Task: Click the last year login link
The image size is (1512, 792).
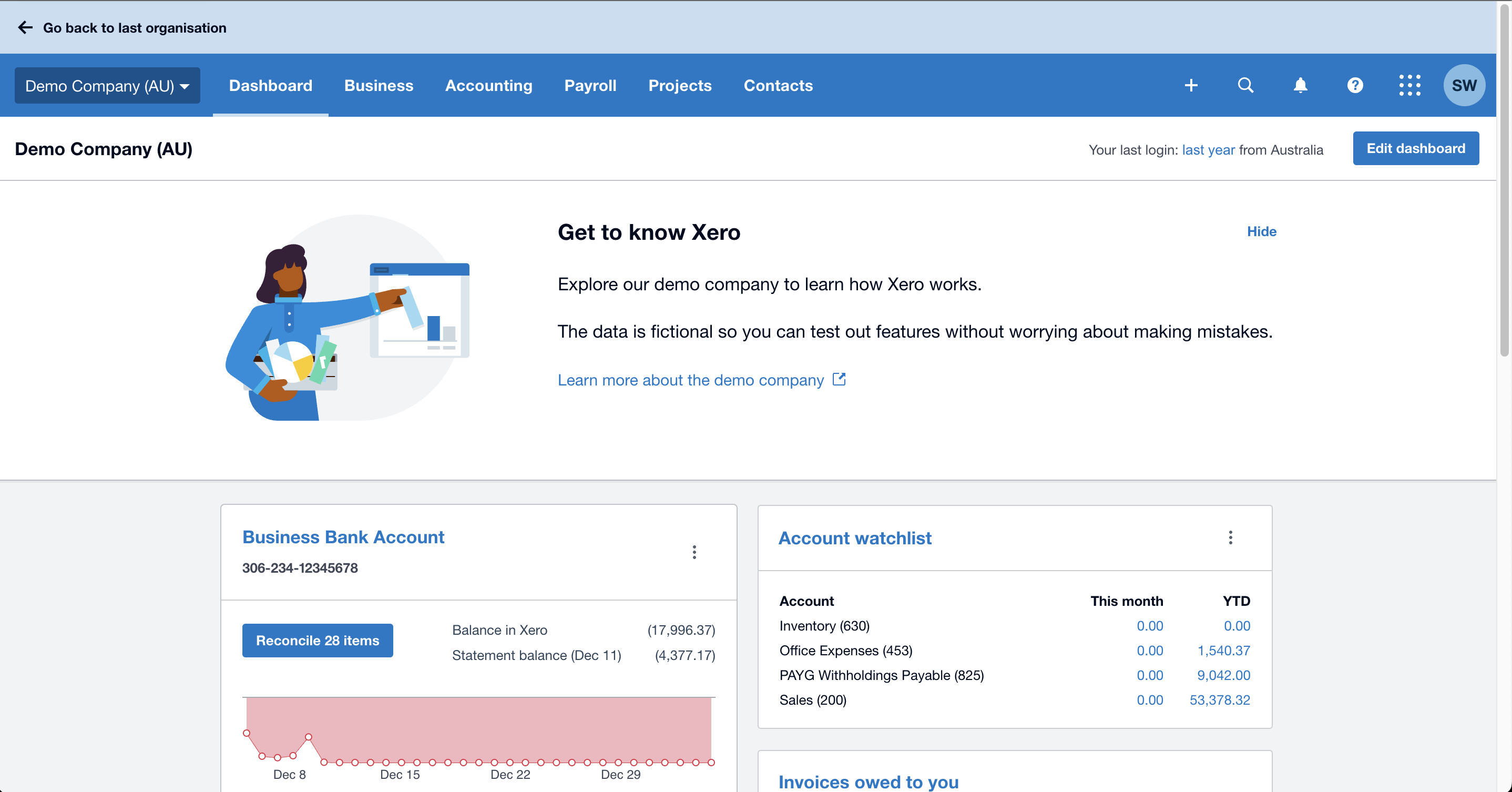Action: [x=1208, y=150]
